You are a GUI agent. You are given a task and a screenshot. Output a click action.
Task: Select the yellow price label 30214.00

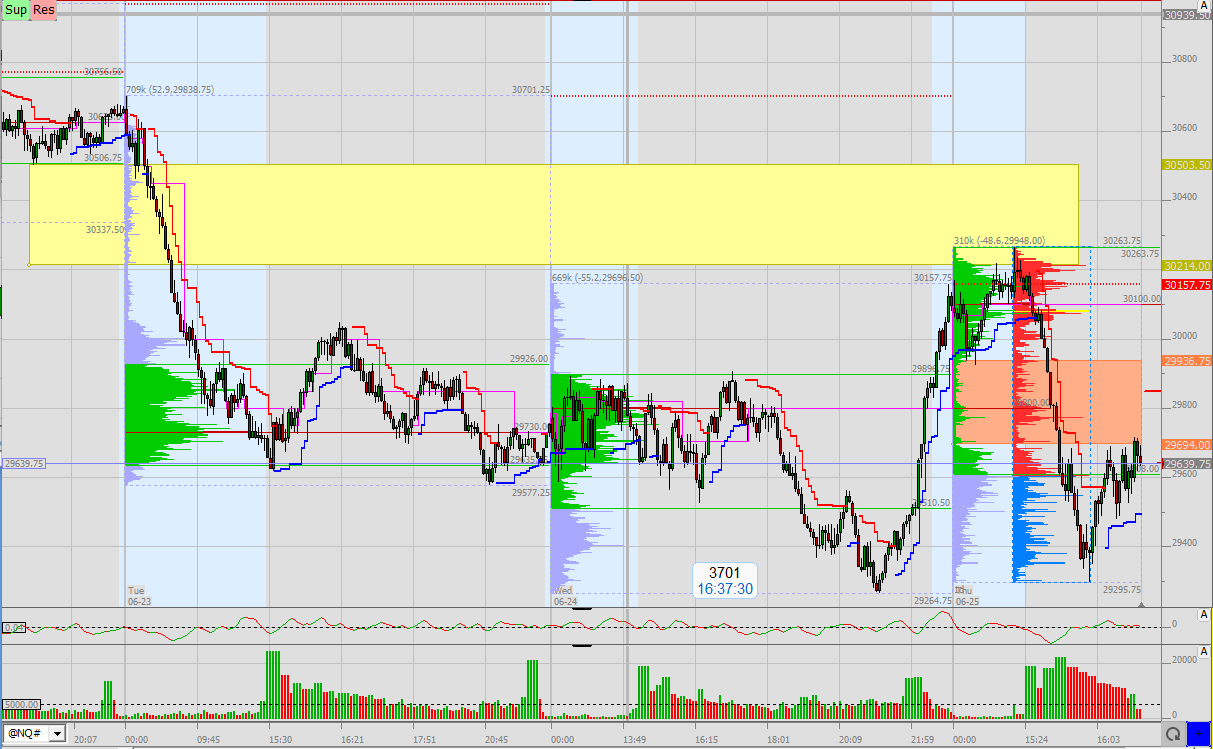click(x=1187, y=266)
